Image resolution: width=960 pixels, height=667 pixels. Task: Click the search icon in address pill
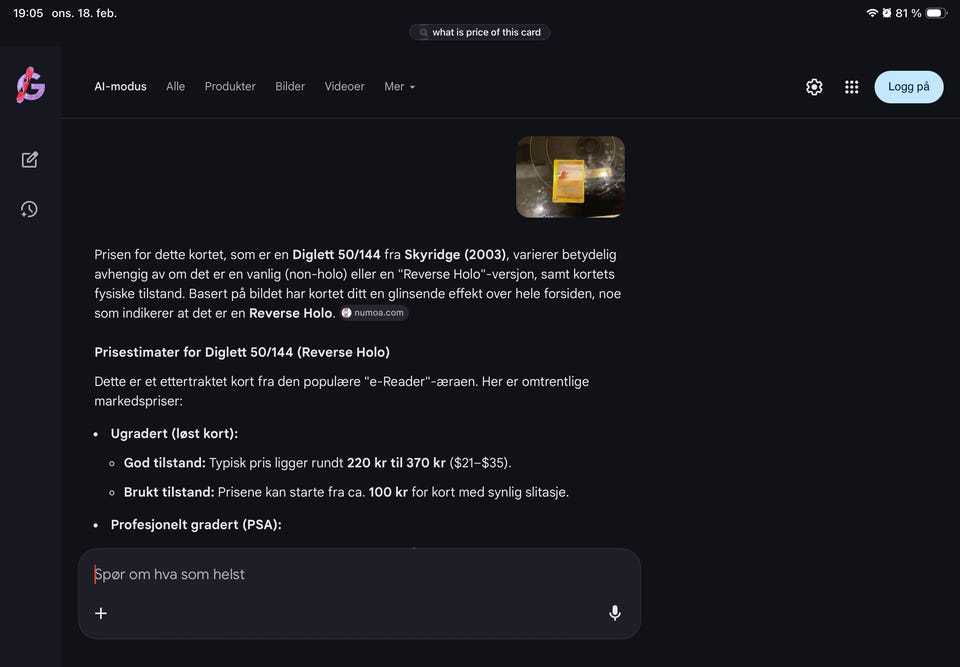(x=423, y=32)
